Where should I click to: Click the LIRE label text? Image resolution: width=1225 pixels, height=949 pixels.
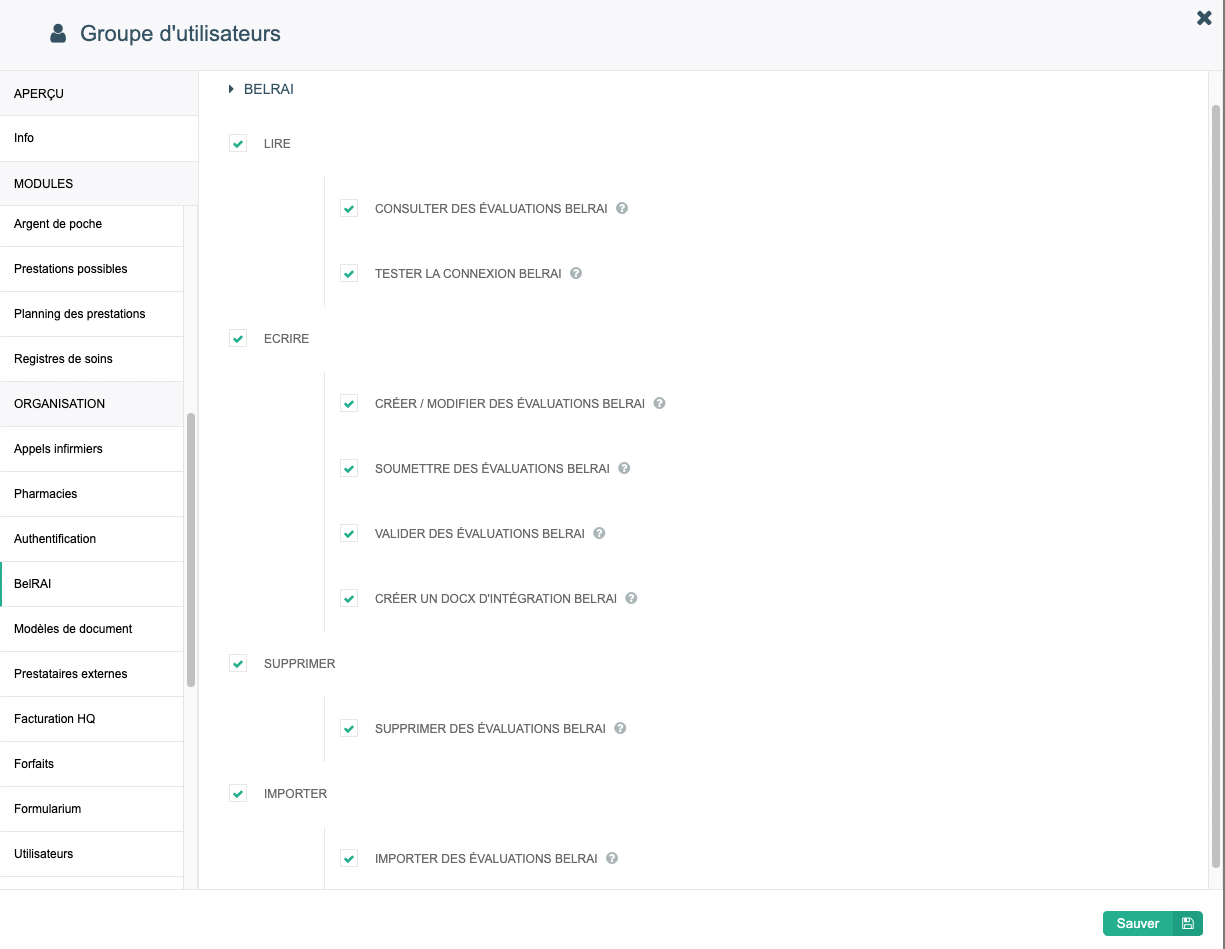(x=277, y=144)
